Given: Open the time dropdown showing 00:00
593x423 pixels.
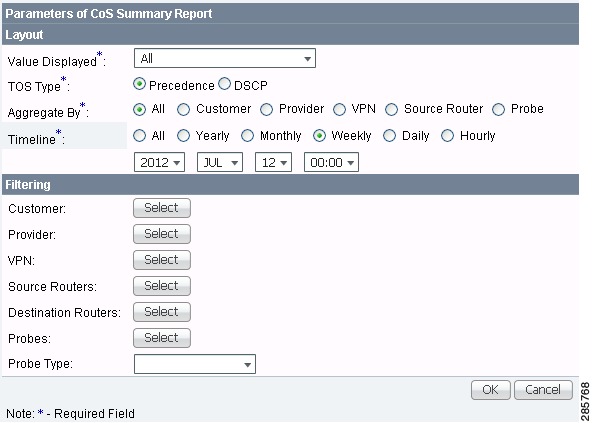Looking at the screenshot, I should tap(331, 162).
